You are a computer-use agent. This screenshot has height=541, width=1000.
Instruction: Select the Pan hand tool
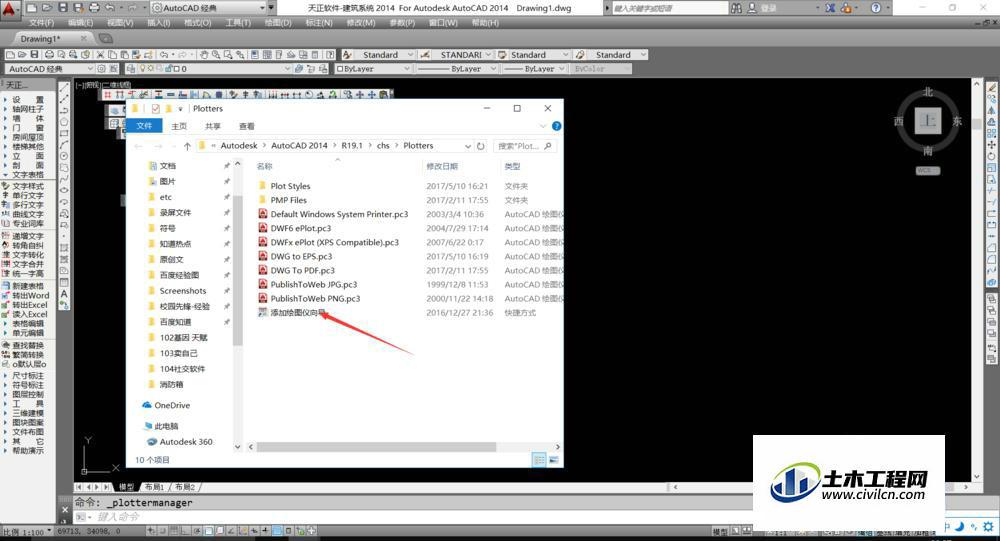click(x=203, y=55)
